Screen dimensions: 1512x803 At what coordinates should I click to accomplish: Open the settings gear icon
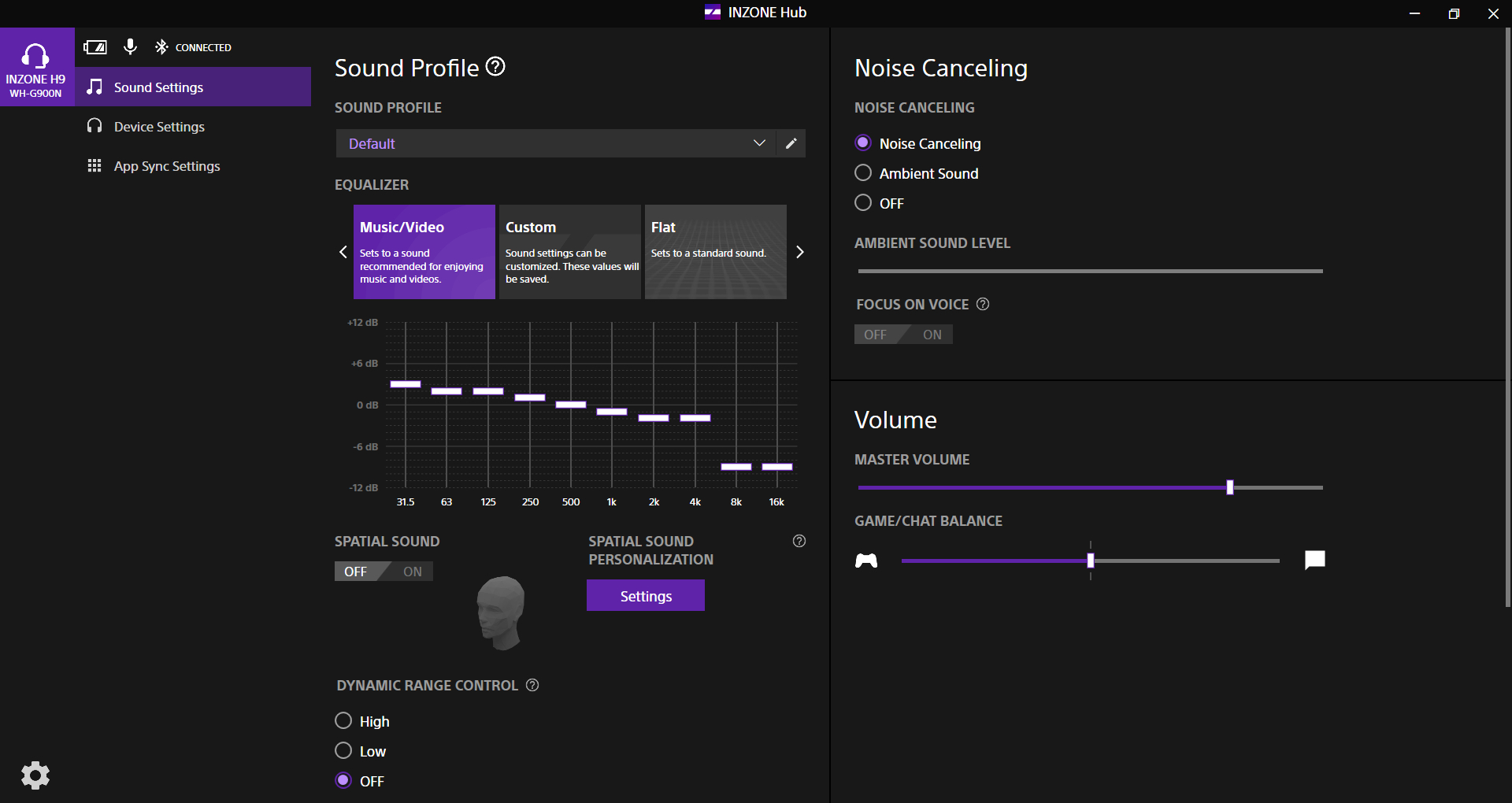point(35,775)
